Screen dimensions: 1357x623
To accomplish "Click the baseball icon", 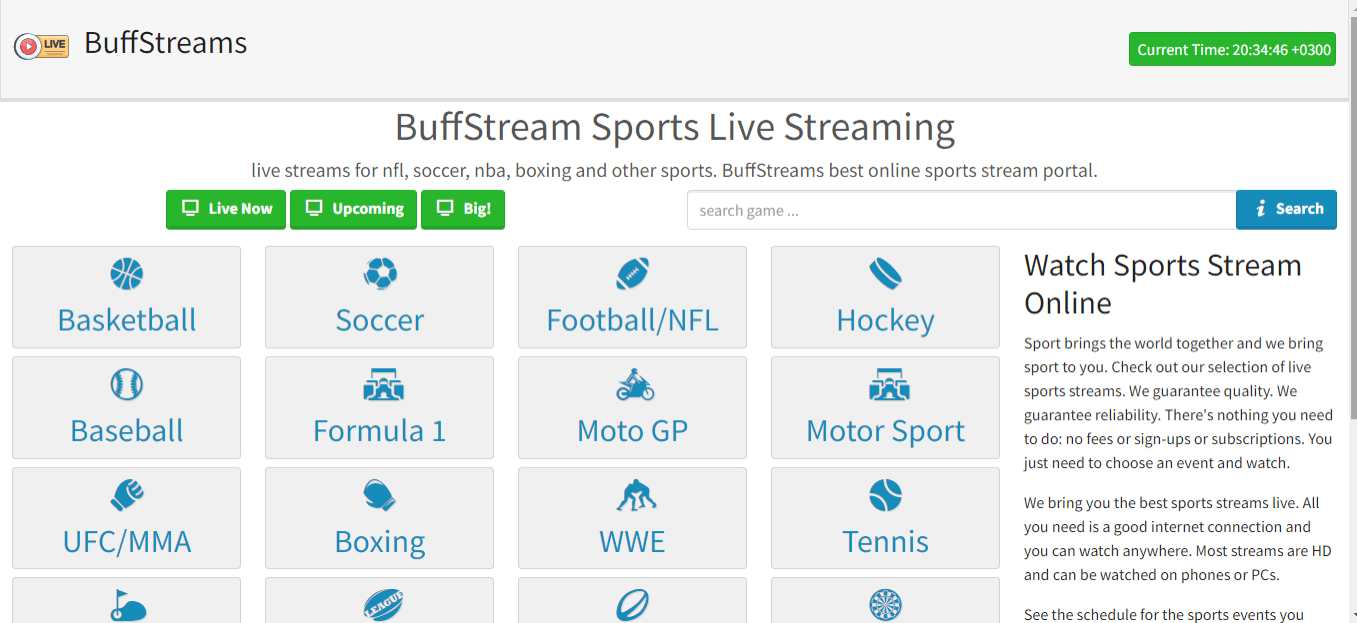I will pyautogui.click(x=127, y=384).
